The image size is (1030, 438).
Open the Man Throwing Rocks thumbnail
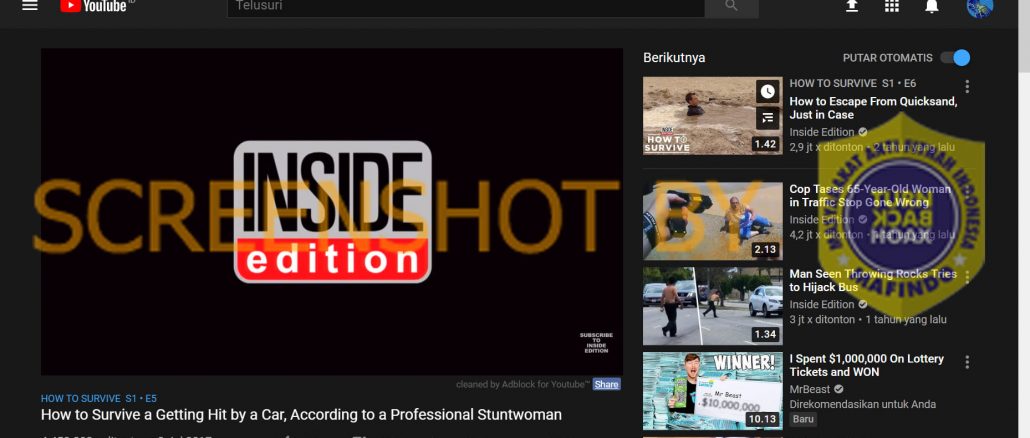(713, 306)
